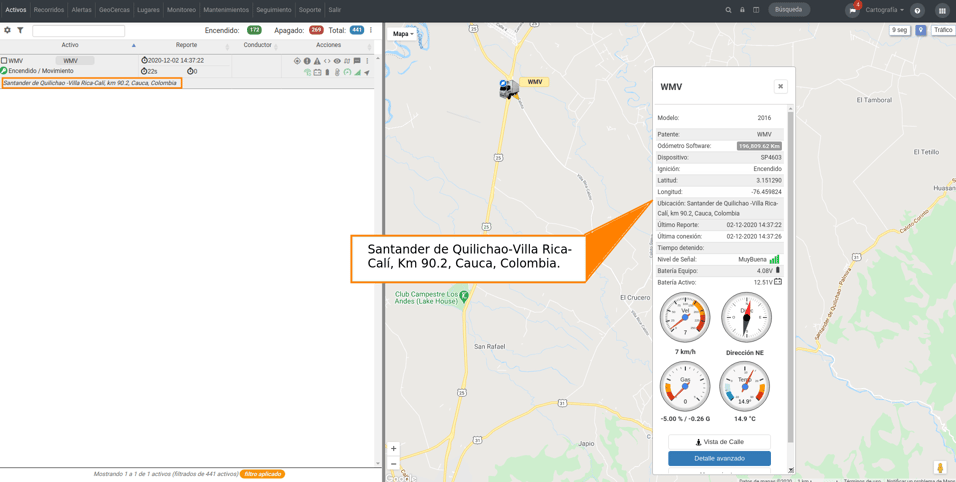
Task: Click the 9 seg refresh timer button
Action: click(x=900, y=30)
